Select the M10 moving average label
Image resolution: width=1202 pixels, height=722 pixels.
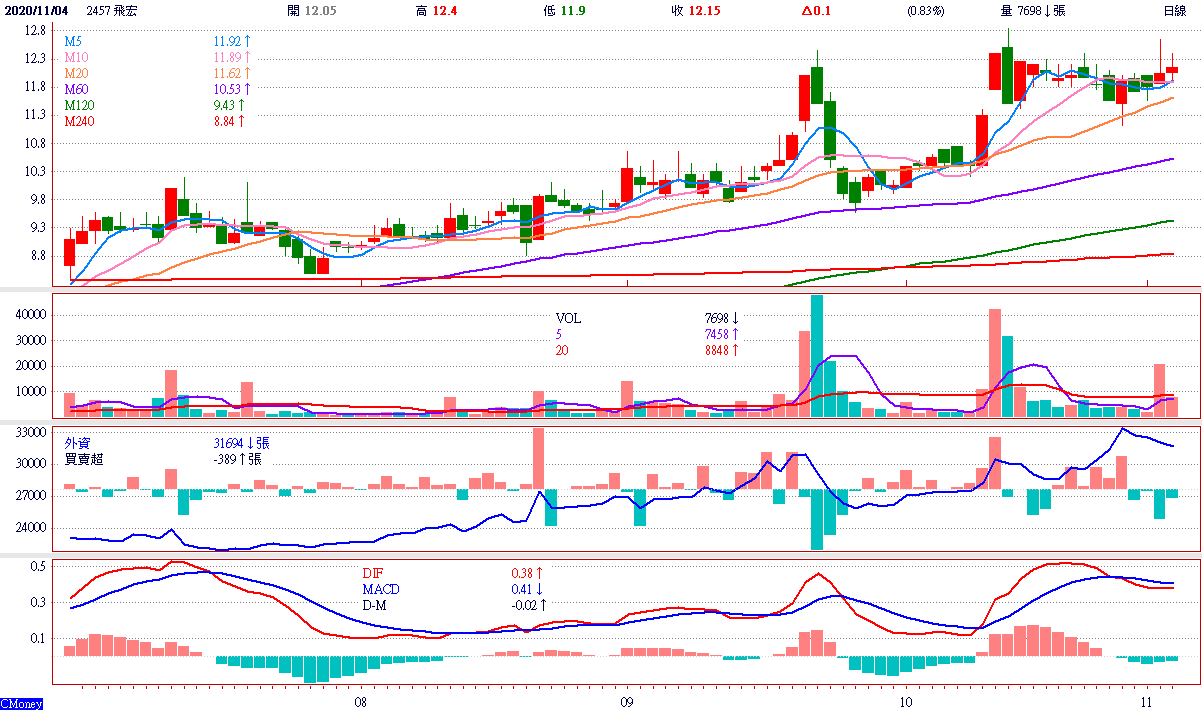(x=76, y=58)
